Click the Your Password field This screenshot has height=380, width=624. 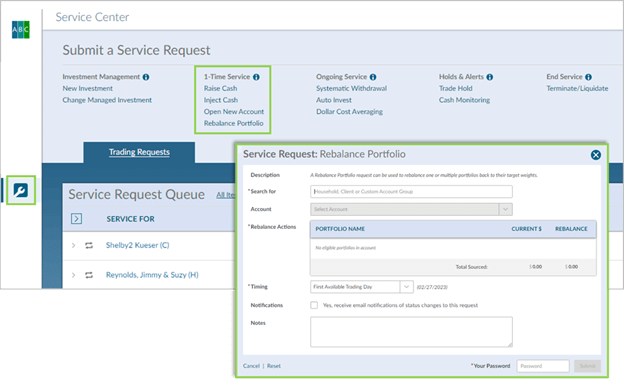(543, 366)
